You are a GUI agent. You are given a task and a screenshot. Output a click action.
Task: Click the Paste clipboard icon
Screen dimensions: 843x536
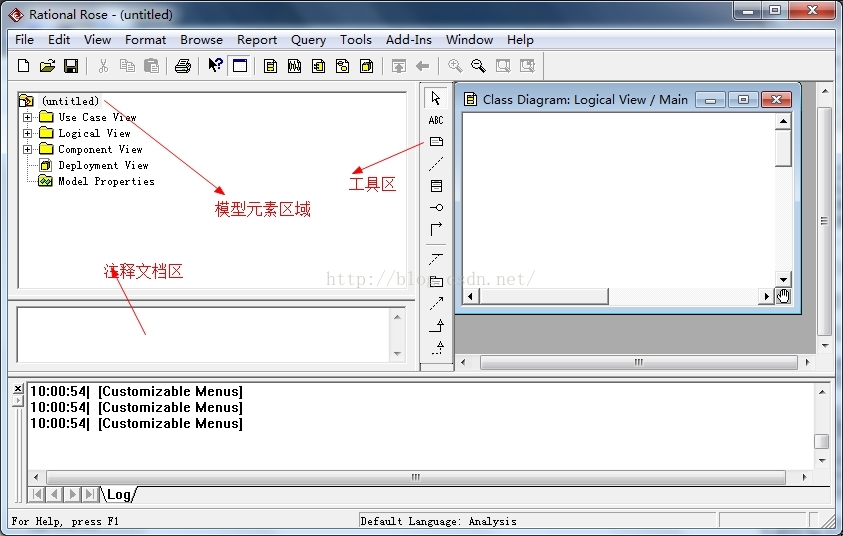click(152, 66)
